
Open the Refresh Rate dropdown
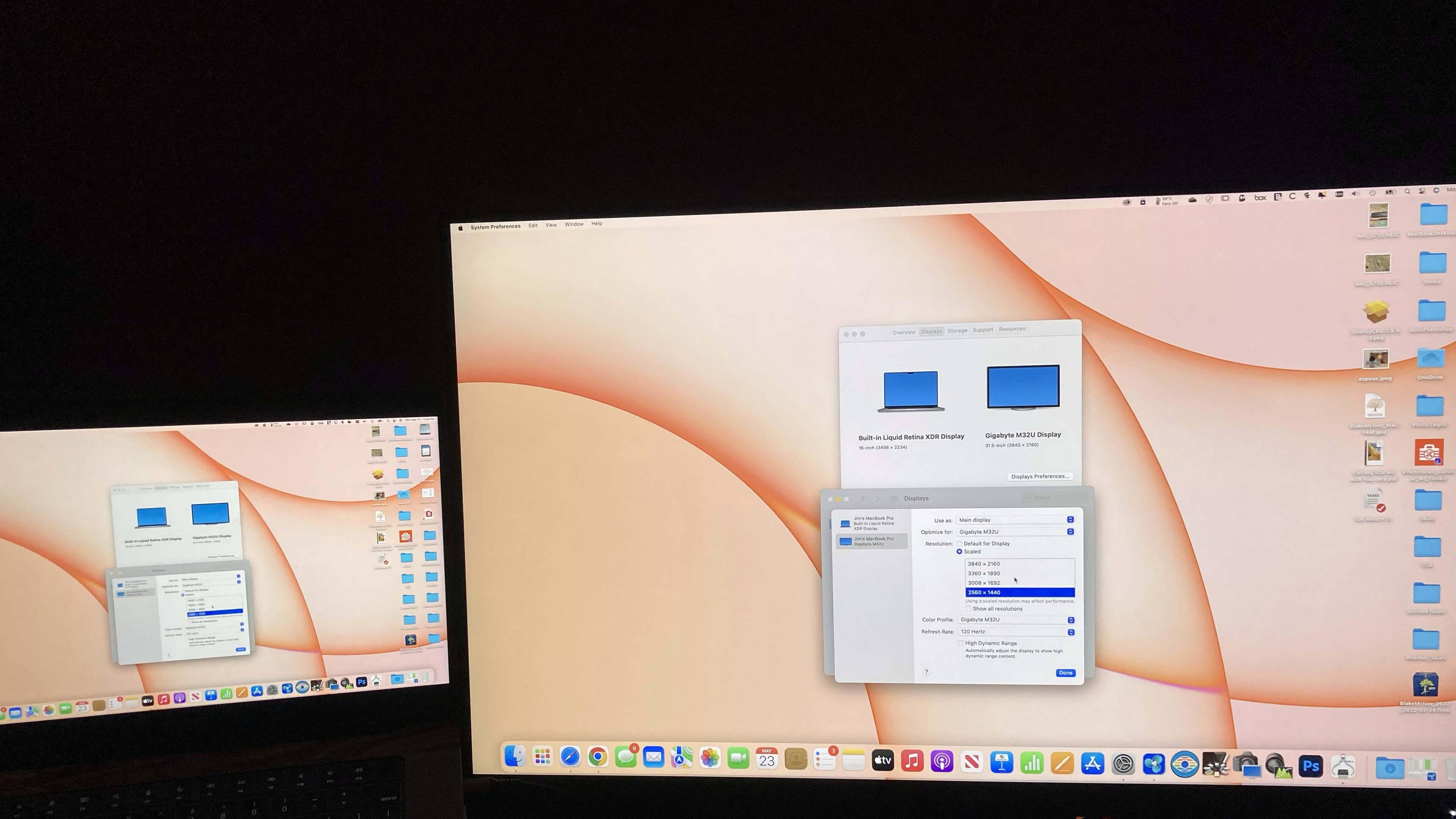1016,632
